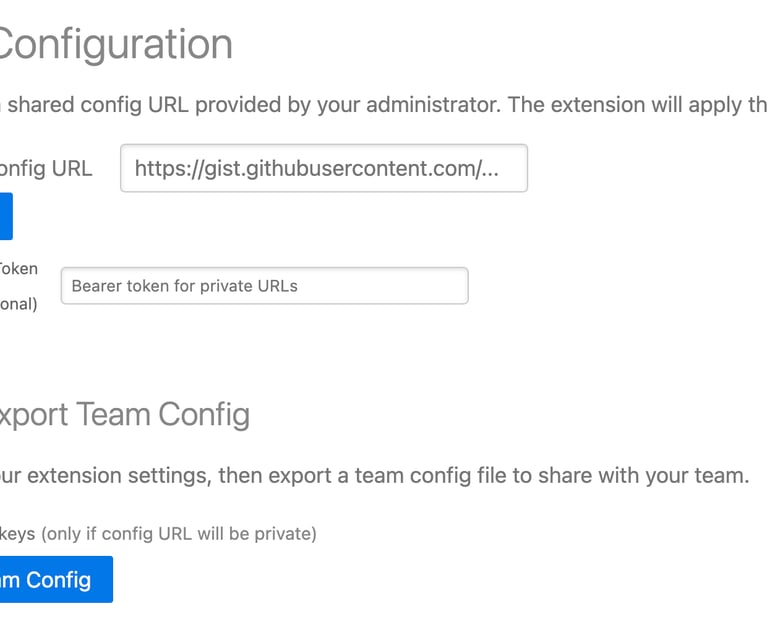
Task: Focus the bearer token input field
Action: [264, 286]
